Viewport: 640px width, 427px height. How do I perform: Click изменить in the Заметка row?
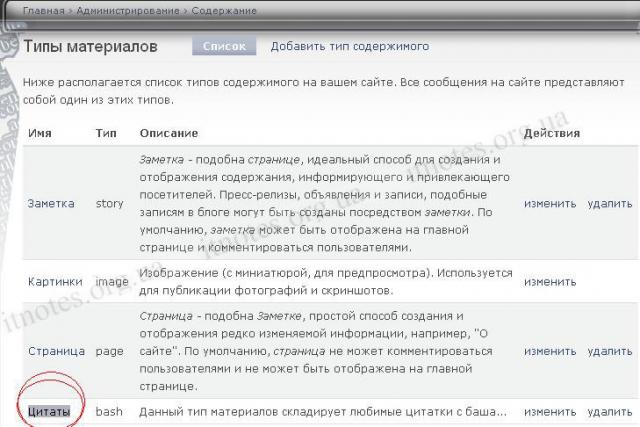pyautogui.click(x=550, y=203)
